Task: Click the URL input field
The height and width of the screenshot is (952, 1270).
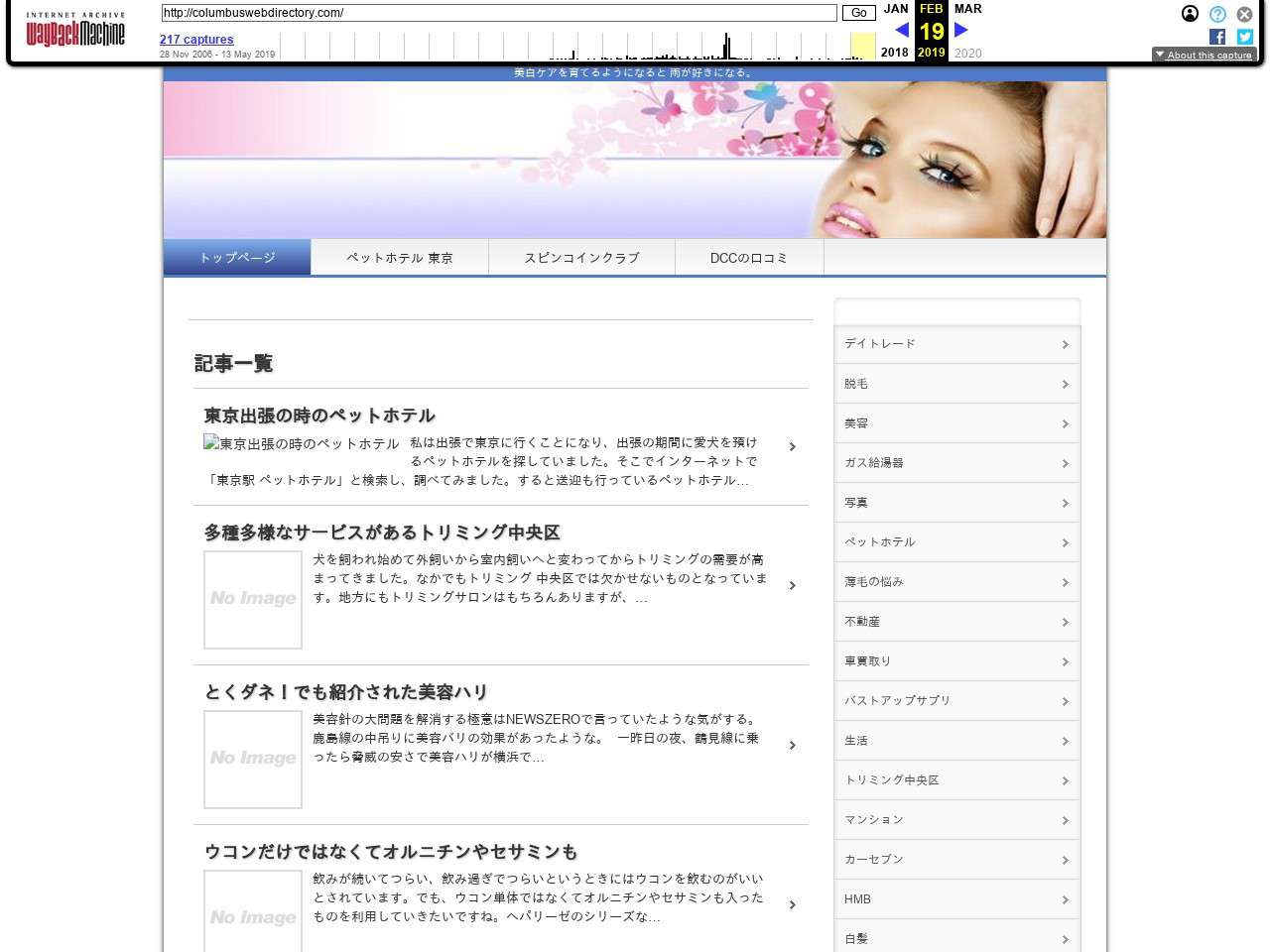Action: pos(498,13)
